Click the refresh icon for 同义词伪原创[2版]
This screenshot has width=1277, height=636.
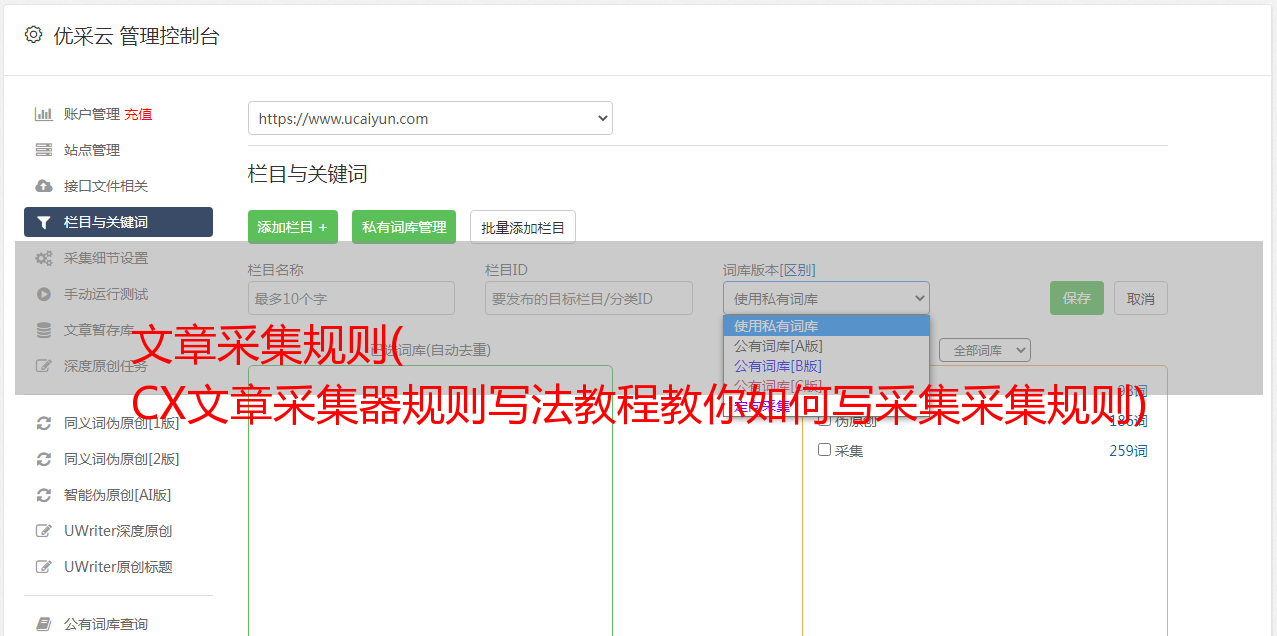point(44,459)
